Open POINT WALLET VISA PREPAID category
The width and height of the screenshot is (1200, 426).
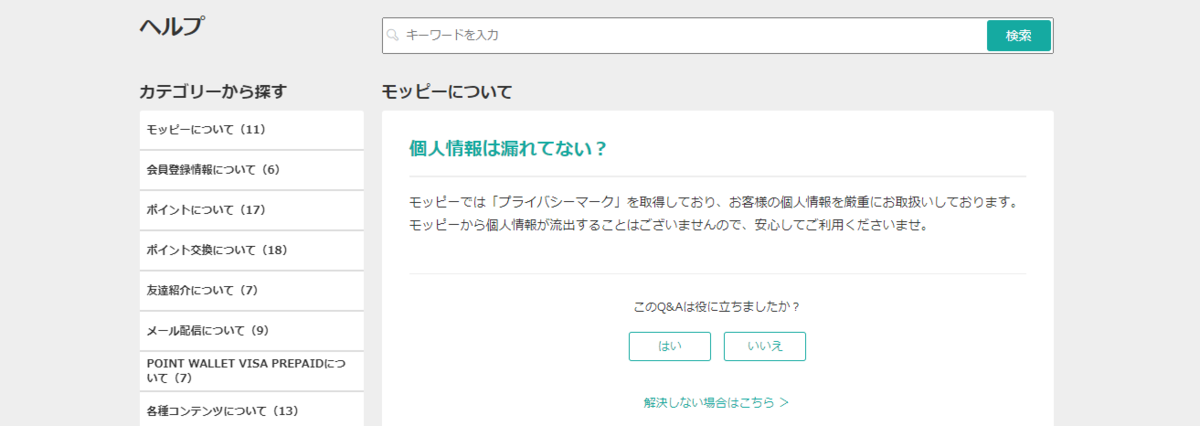click(x=252, y=370)
